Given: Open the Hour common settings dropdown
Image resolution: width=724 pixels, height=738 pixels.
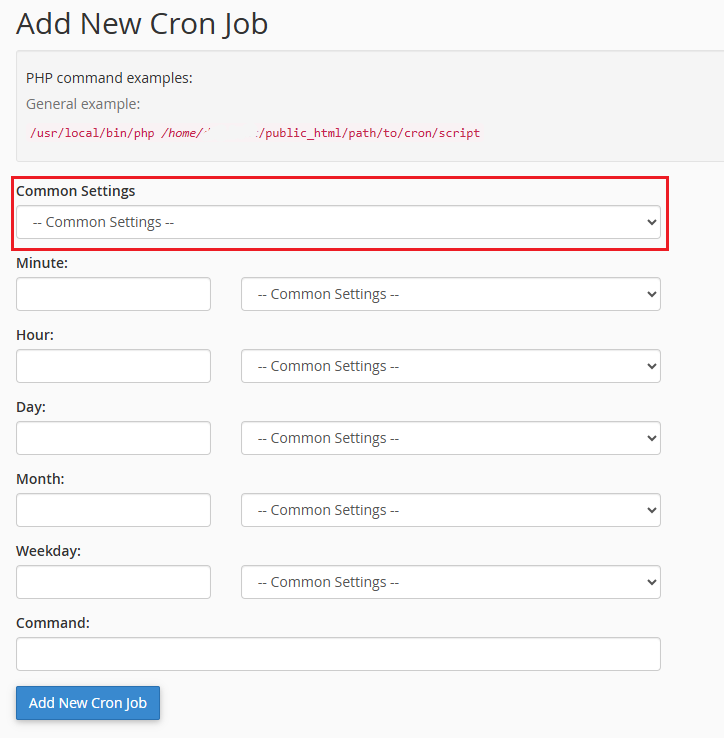Looking at the screenshot, I should point(450,366).
